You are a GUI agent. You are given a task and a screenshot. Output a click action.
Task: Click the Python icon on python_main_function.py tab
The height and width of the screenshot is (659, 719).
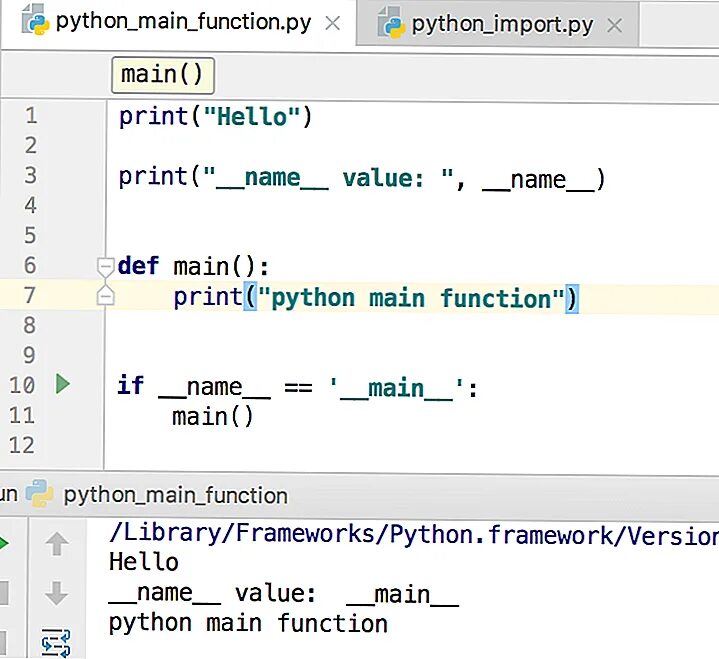36,21
